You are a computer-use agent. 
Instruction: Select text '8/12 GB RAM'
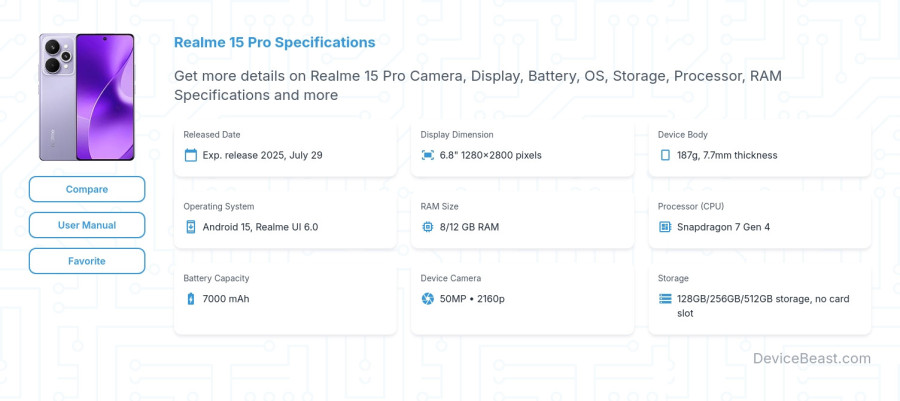click(x=469, y=227)
